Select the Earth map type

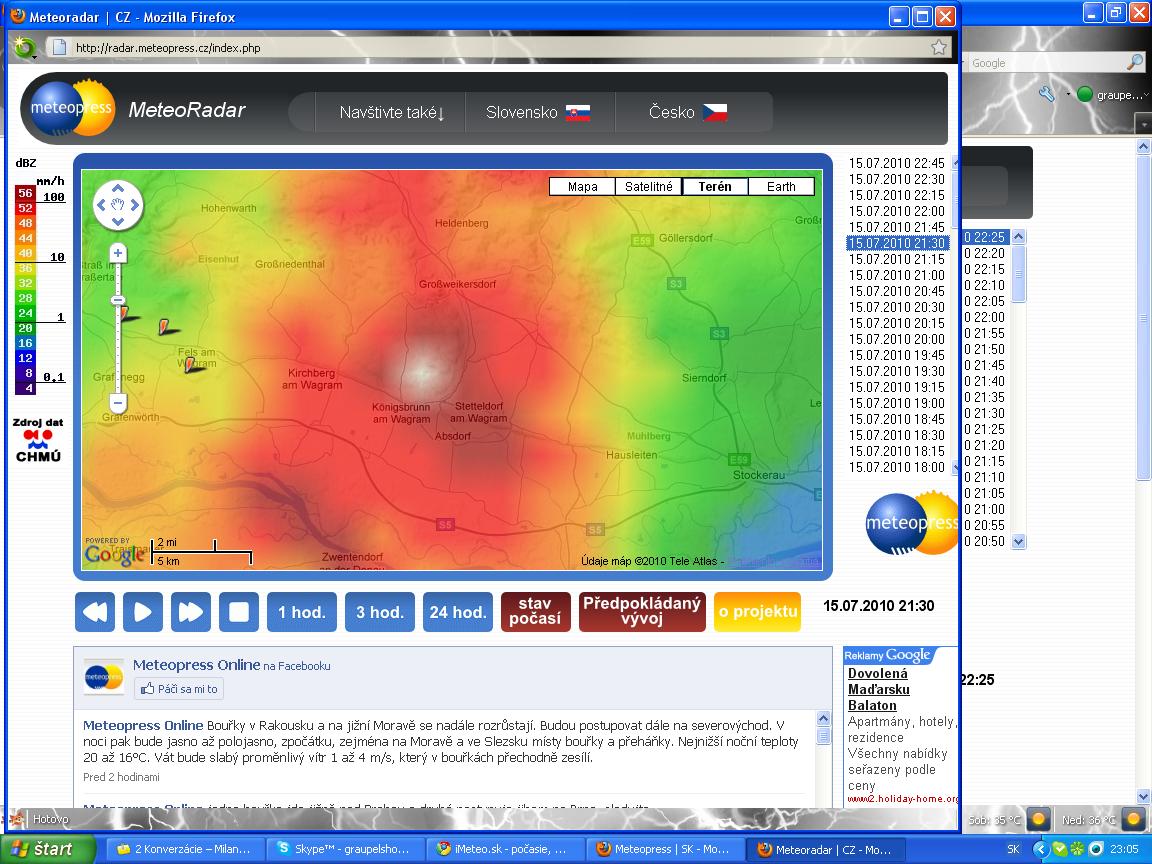point(781,187)
